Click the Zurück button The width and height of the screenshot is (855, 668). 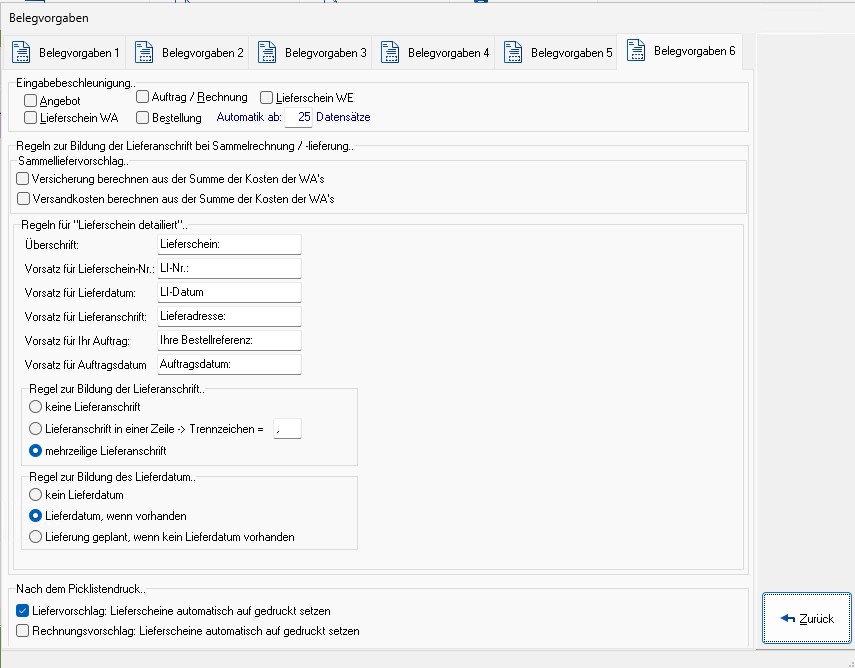point(807,618)
